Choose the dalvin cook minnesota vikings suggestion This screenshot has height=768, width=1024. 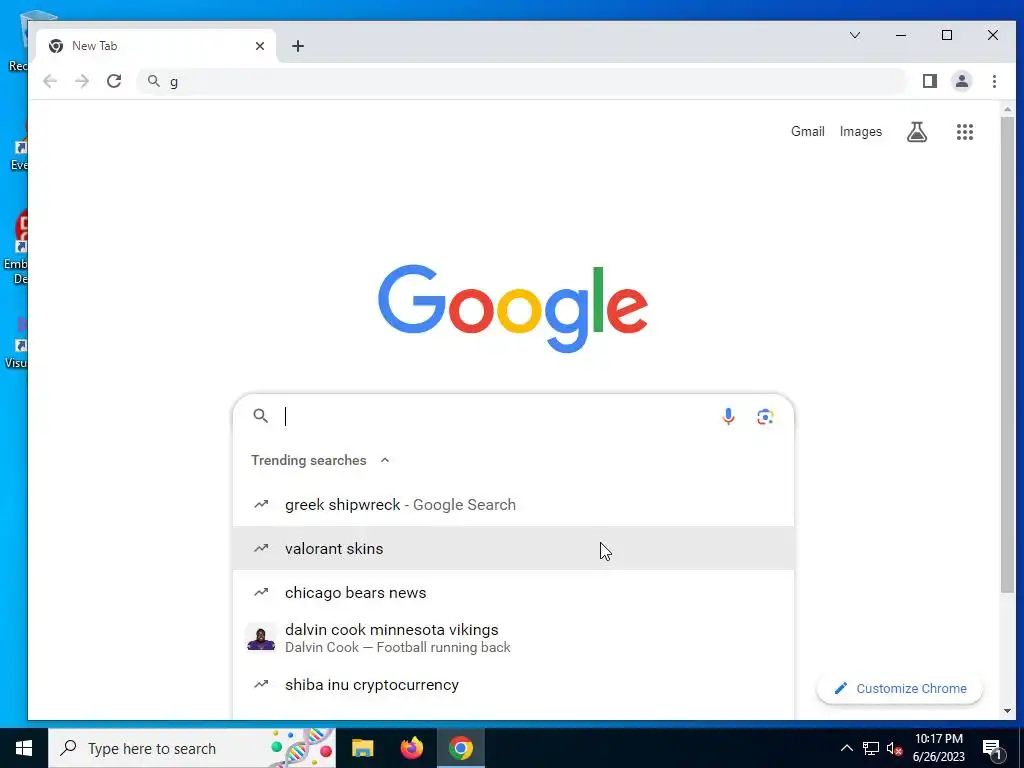(x=513, y=637)
